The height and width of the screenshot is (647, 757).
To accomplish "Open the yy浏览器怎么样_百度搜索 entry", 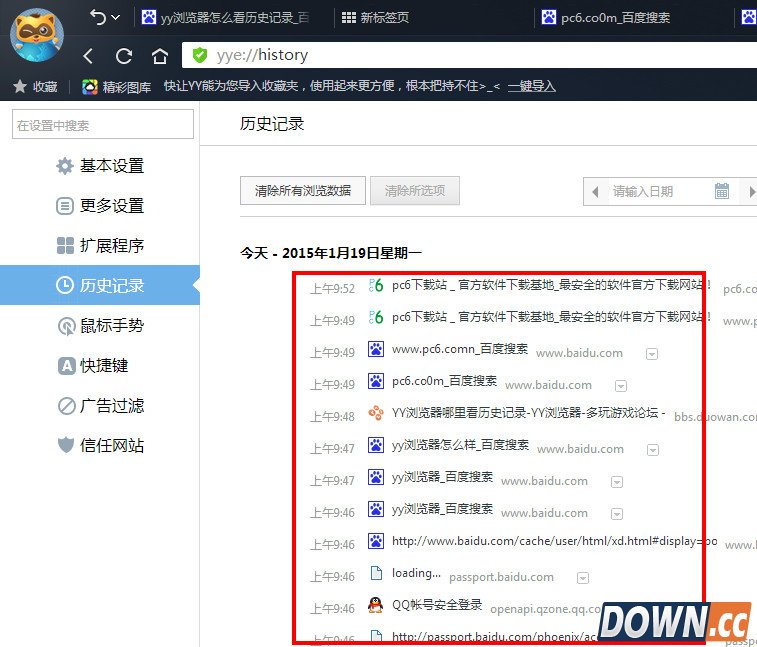I will (x=460, y=445).
